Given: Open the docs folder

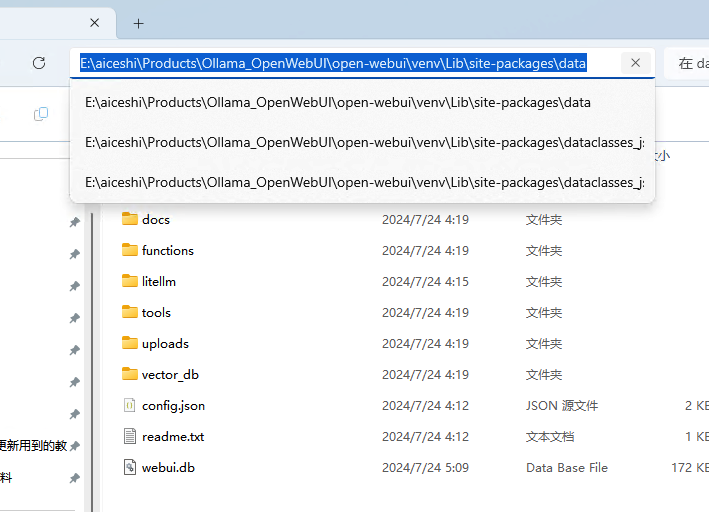Looking at the screenshot, I should pos(156,220).
